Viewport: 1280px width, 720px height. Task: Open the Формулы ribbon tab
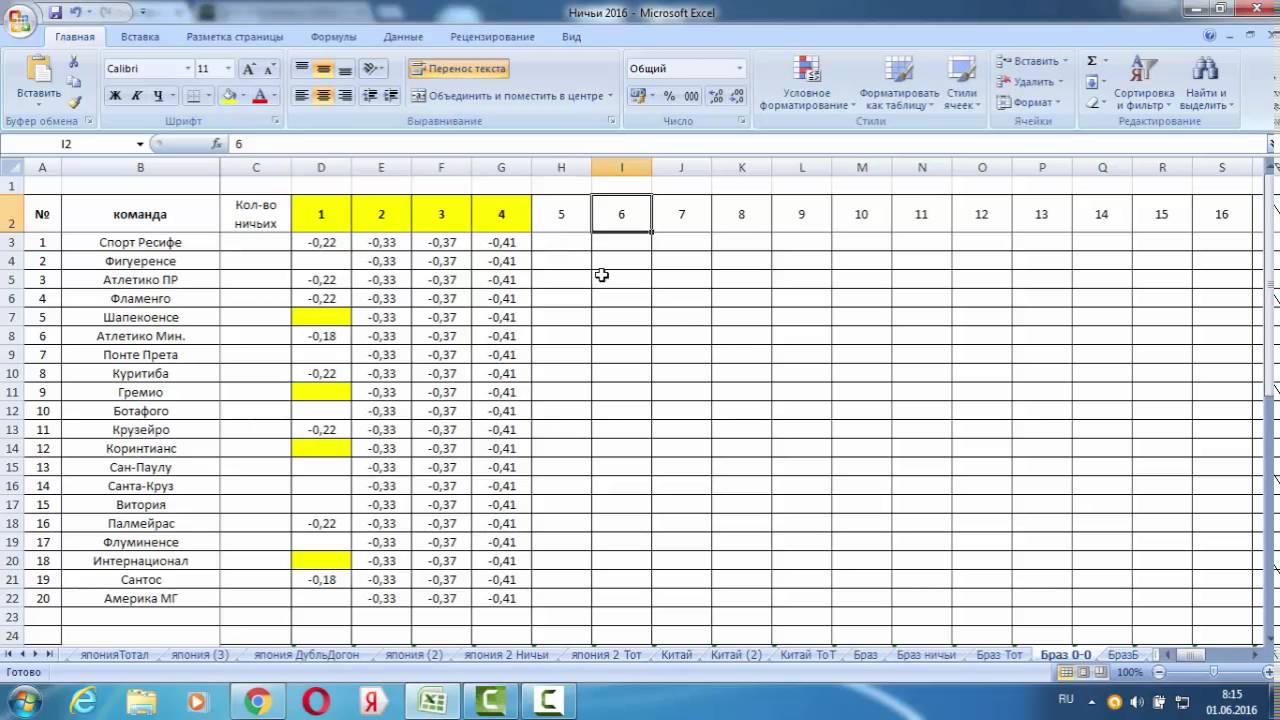(333, 37)
